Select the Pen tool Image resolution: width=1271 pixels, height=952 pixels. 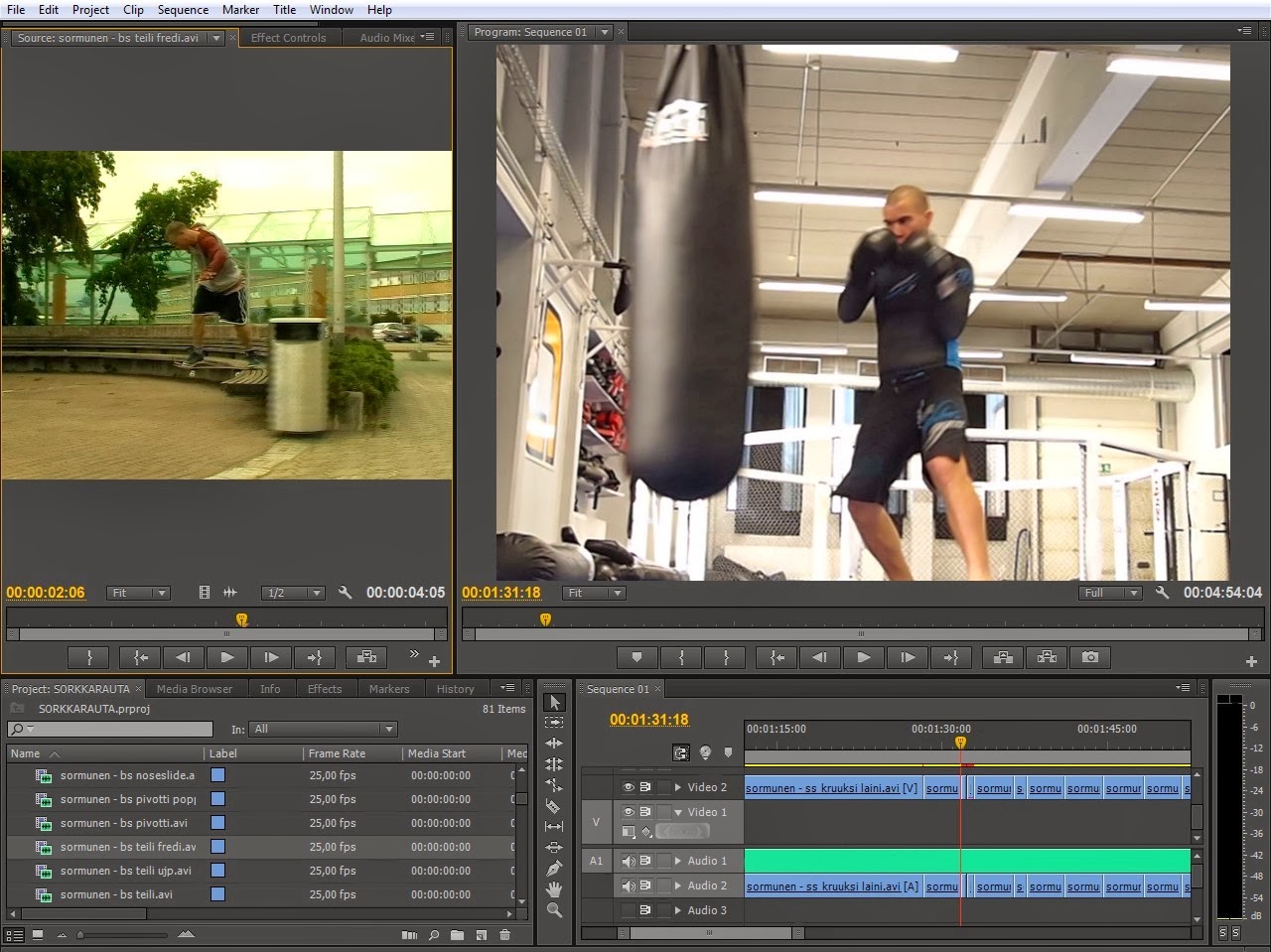554,868
